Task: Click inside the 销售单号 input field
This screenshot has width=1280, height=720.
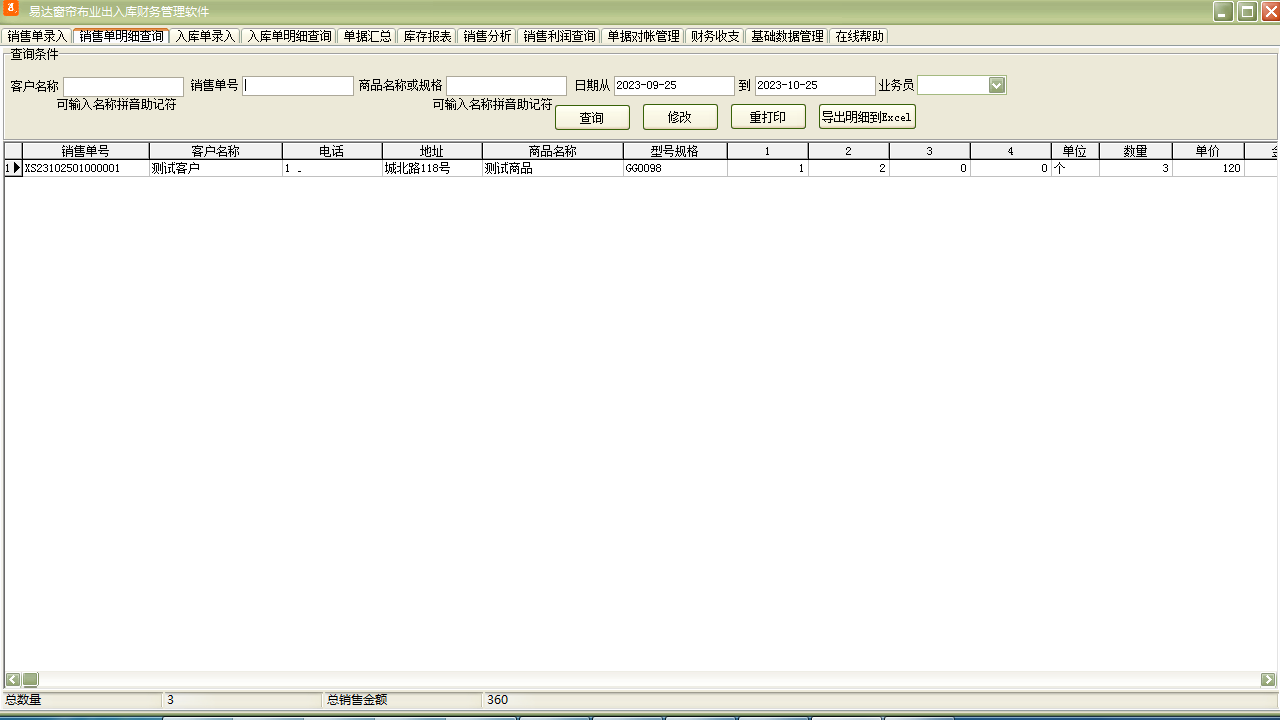Action: (x=297, y=85)
